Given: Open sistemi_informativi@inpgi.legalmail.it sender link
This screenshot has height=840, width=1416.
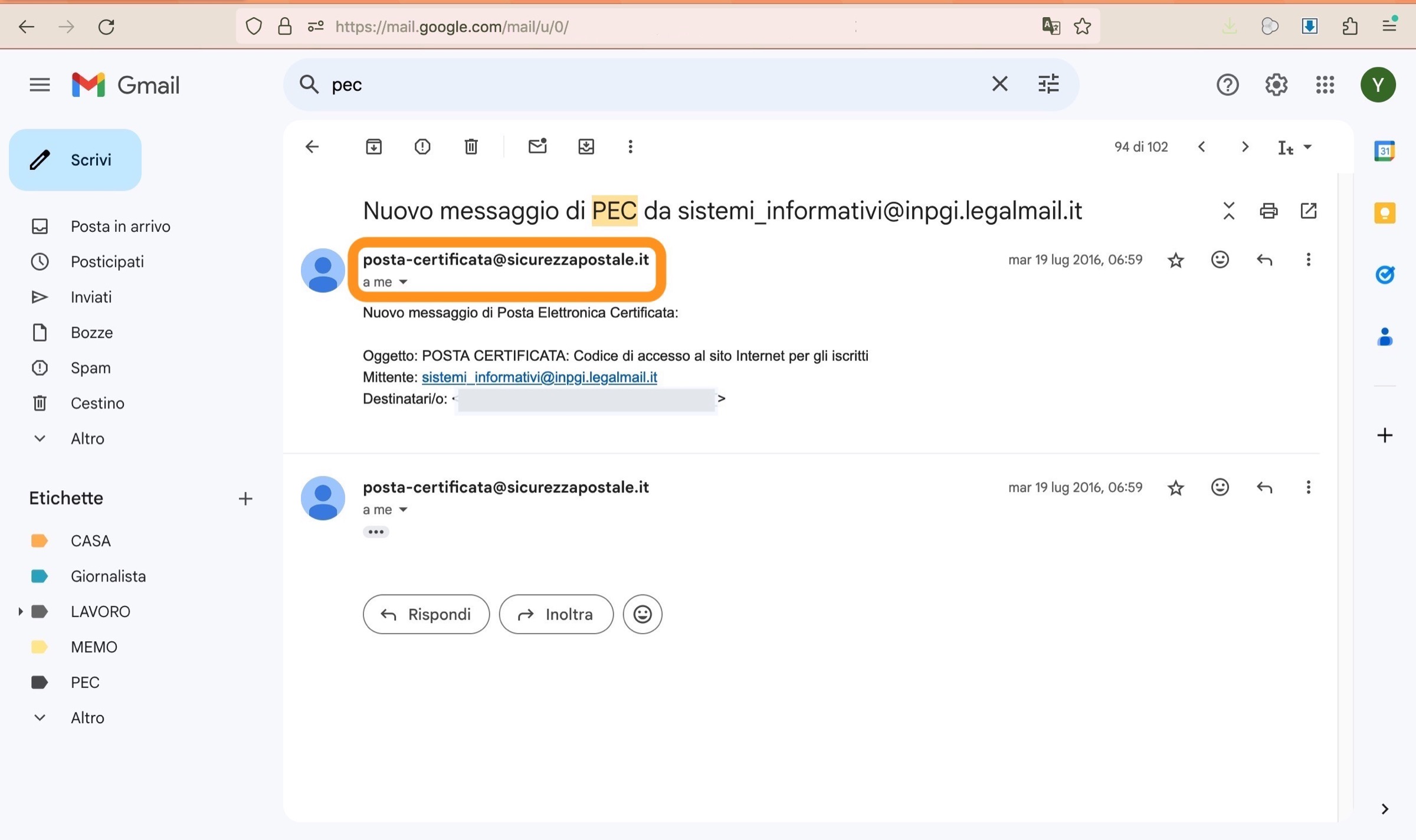Looking at the screenshot, I should [539, 377].
